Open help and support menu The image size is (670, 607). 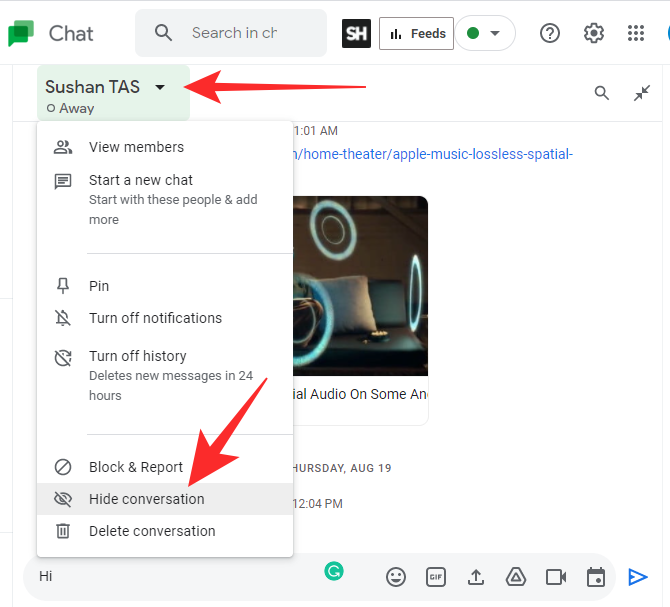[x=550, y=33]
